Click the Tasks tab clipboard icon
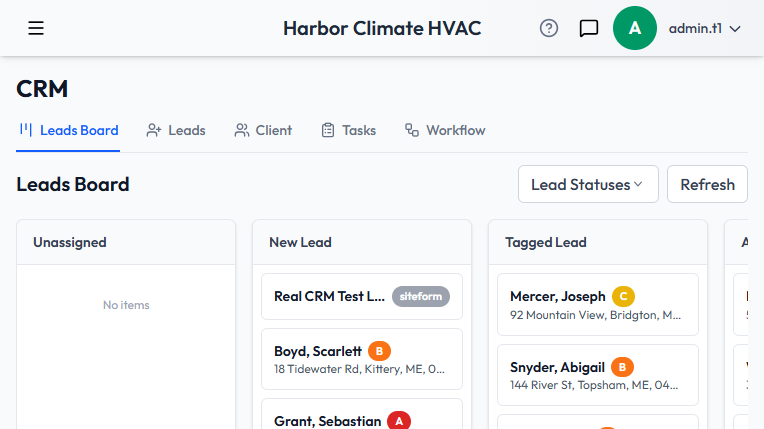 (x=328, y=130)
